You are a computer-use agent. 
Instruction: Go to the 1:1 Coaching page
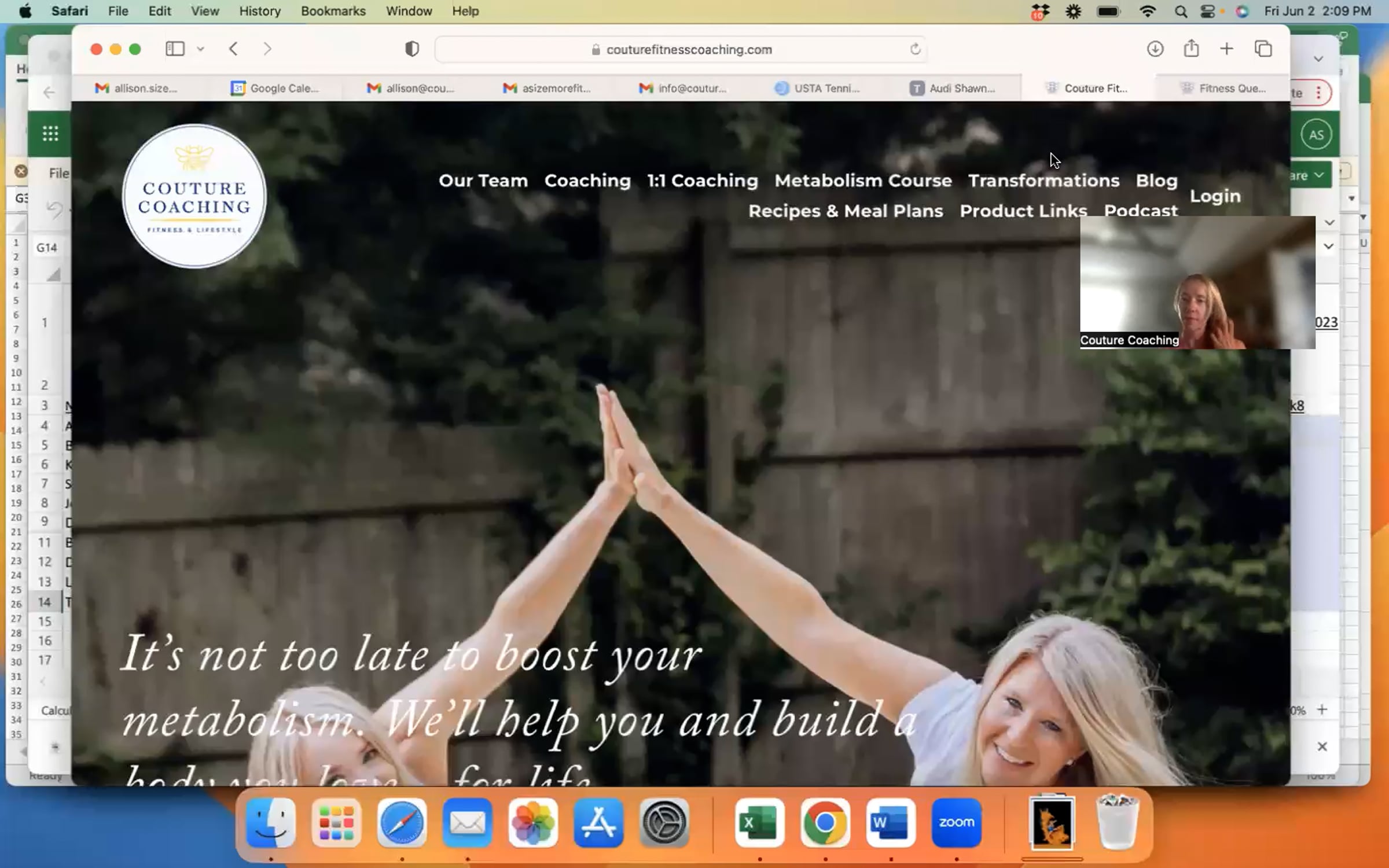point(703,181)
